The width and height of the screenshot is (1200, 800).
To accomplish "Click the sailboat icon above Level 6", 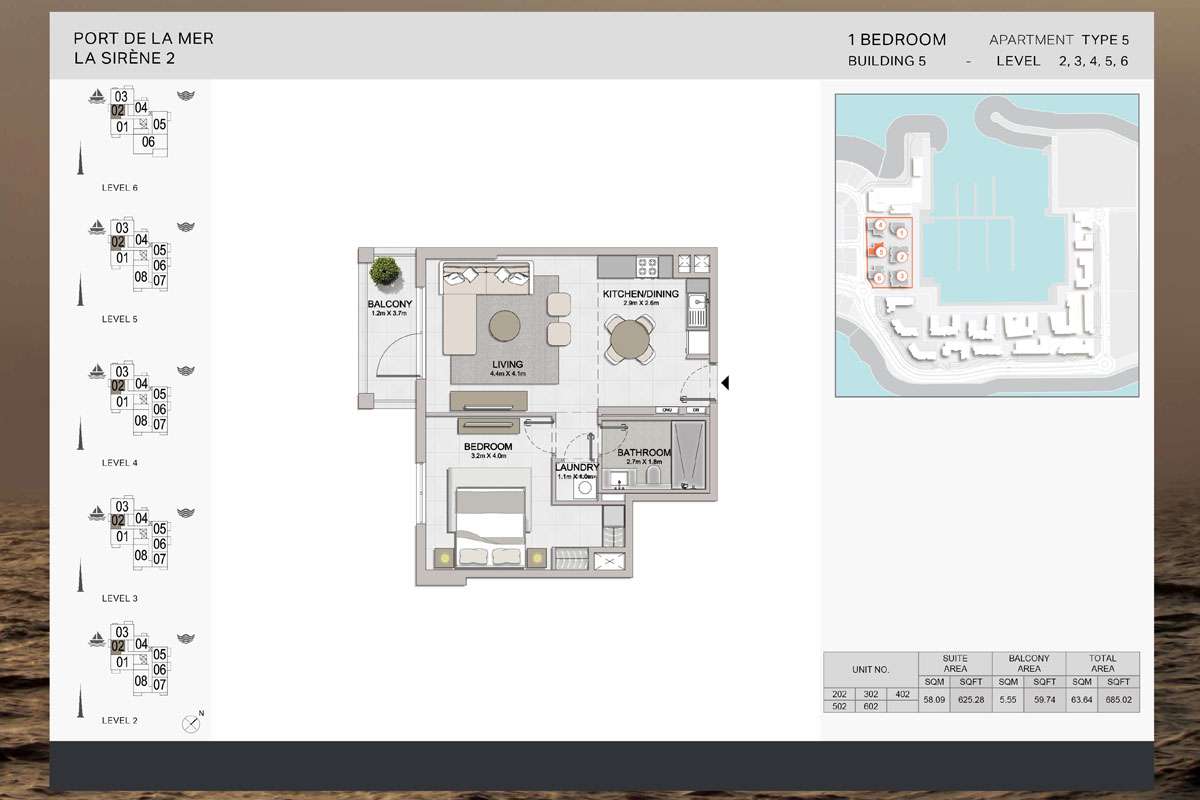I will [x=97, y=97].
